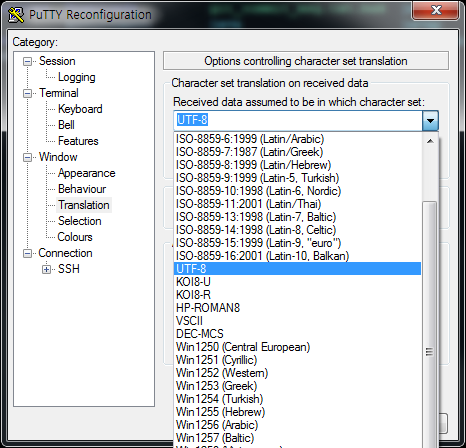This screenshot has width=466, height=448.
Task: Select Win1256 (Arabic)
Action: click(297, 425)
